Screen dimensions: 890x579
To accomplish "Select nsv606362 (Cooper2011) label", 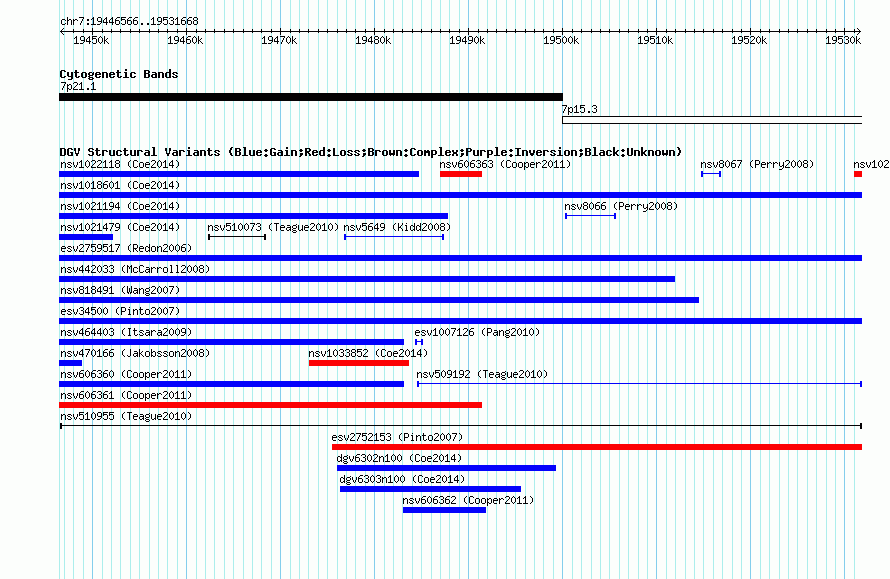I will point(468,501).
